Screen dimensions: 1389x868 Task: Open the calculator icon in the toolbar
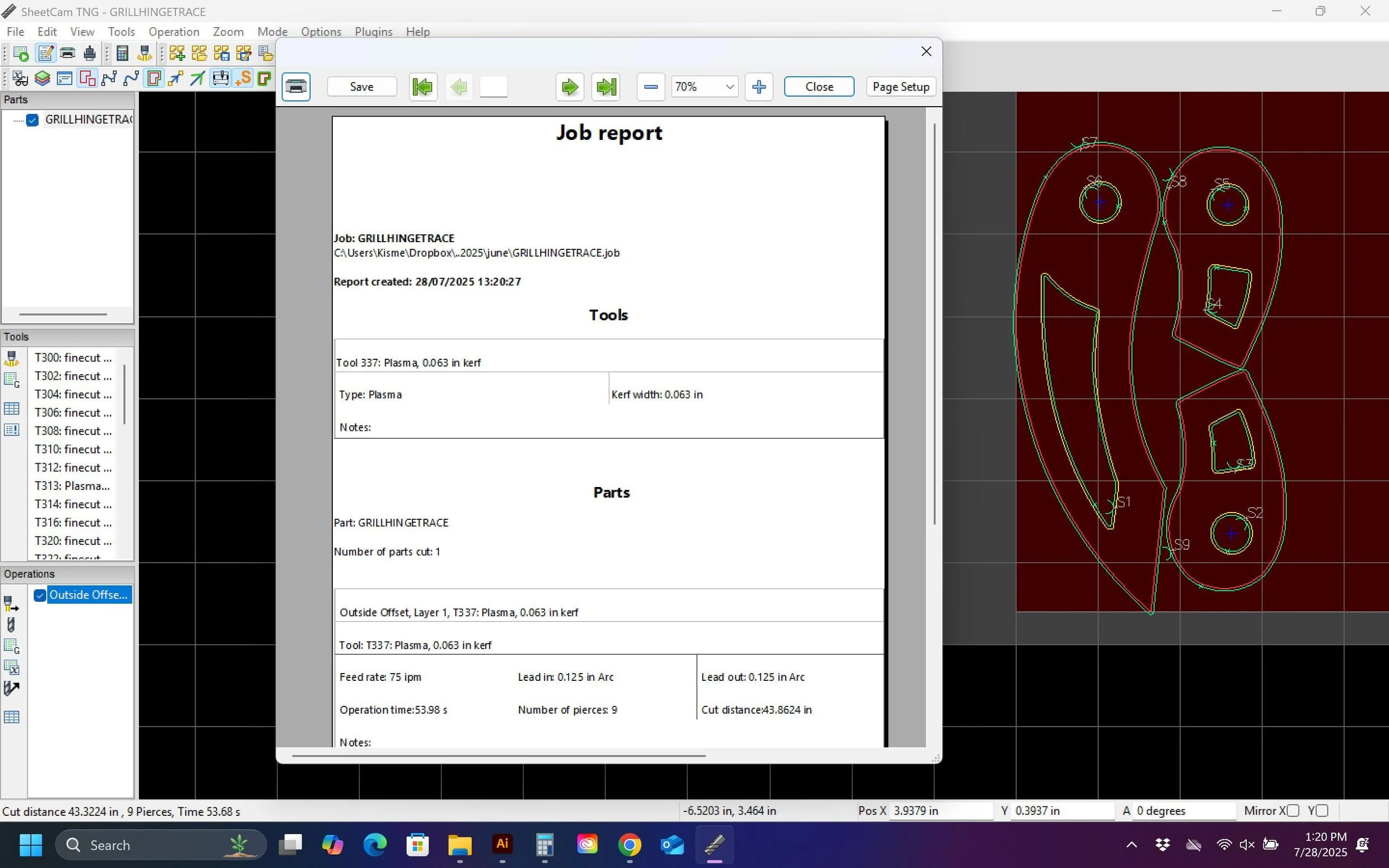tap(122, 53)
